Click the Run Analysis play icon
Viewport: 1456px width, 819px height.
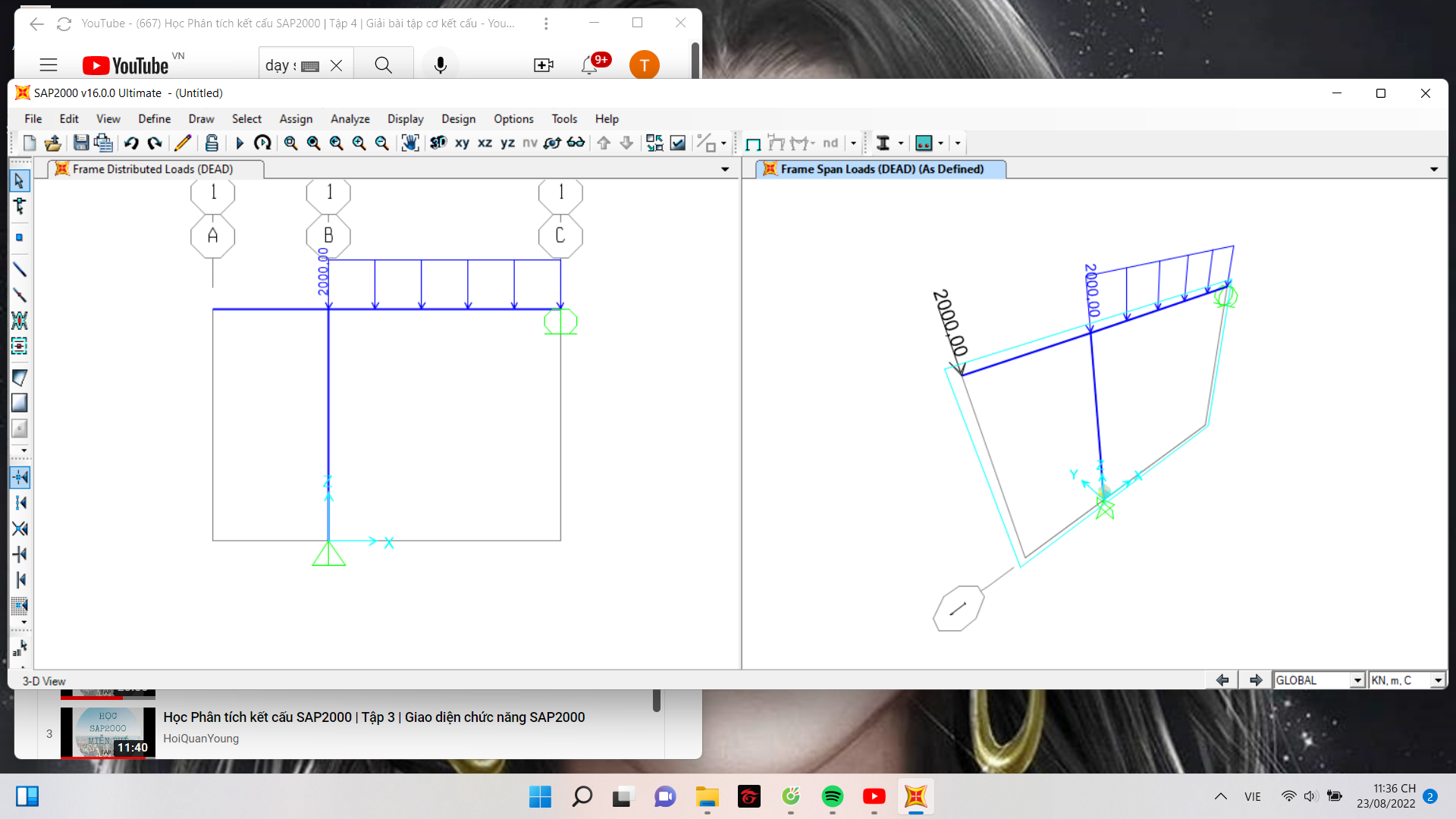click(240, 143)
